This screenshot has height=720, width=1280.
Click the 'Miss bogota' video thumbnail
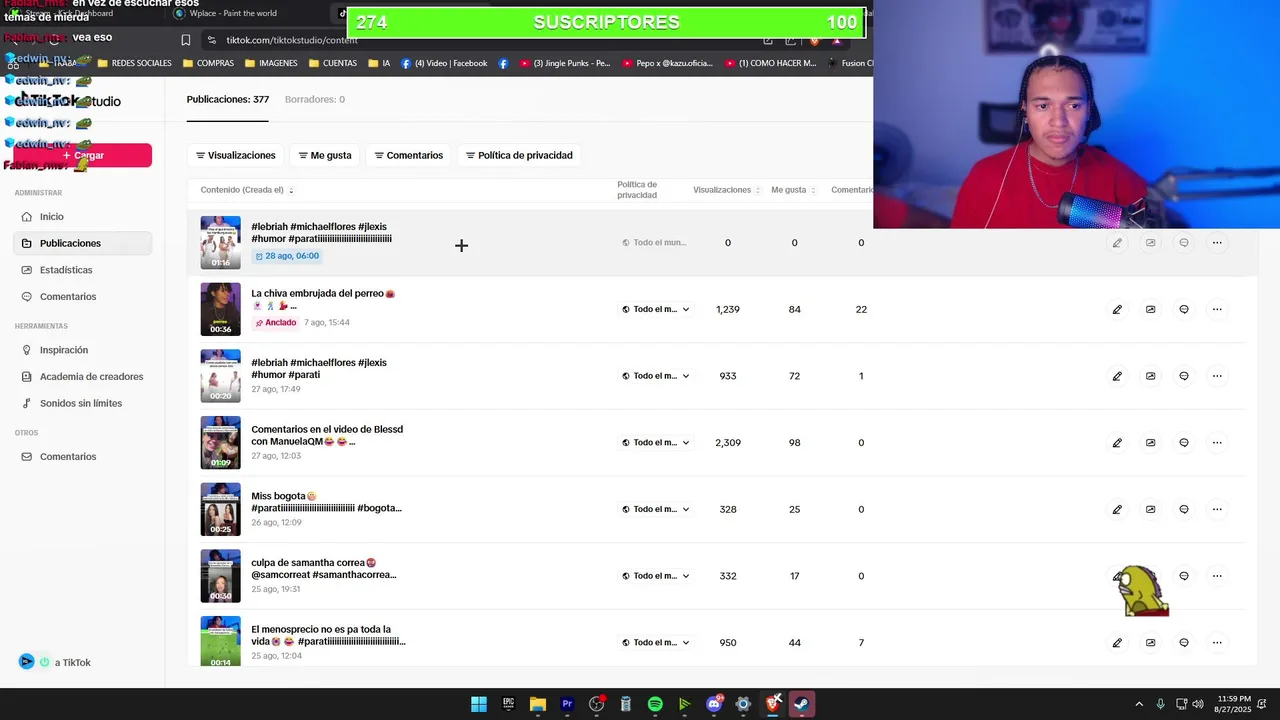click(220, 509)
